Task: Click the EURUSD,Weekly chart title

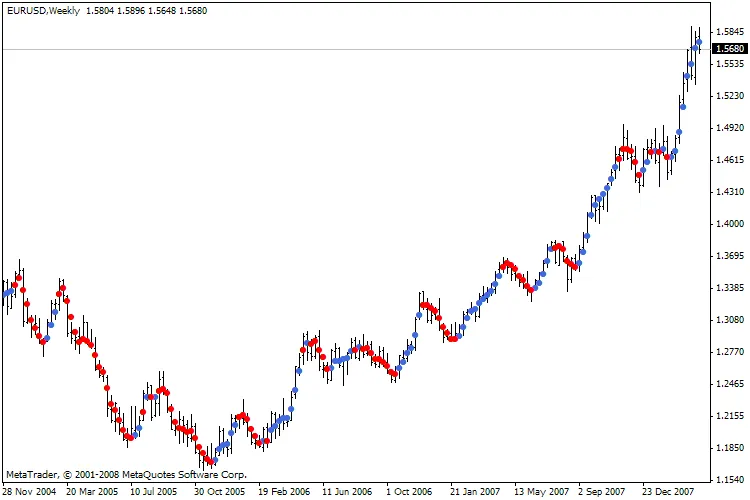Action: click(x=47, y=11)
